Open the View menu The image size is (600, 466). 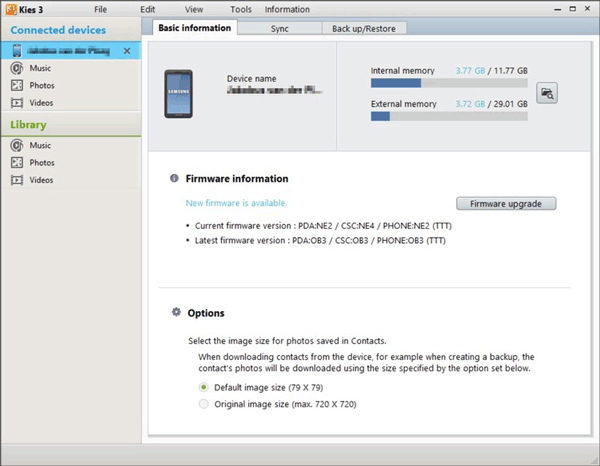tap(194, 10)
